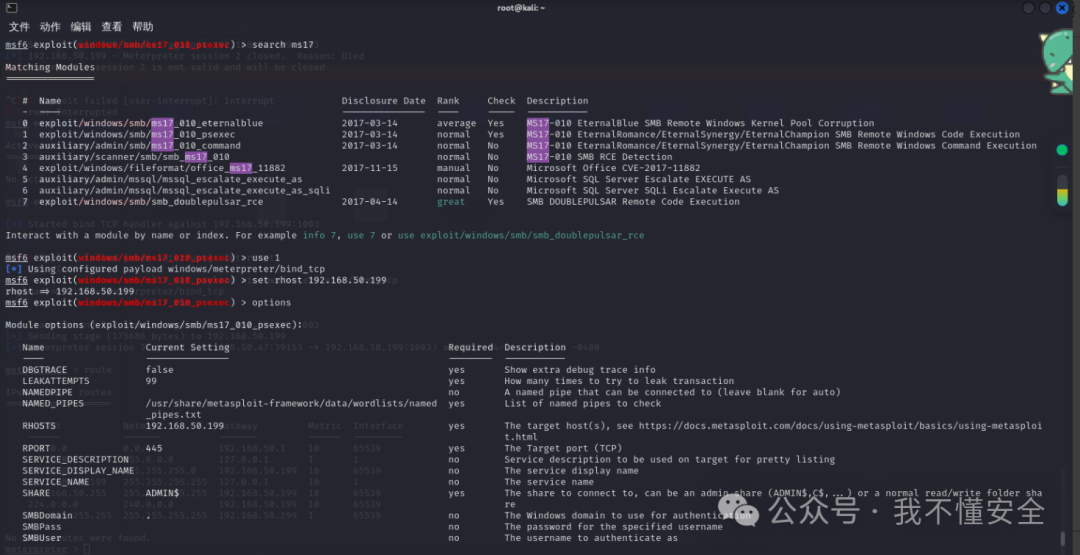
Task: Click the 'NAMED_PIPES' option name
Action: 53,404
